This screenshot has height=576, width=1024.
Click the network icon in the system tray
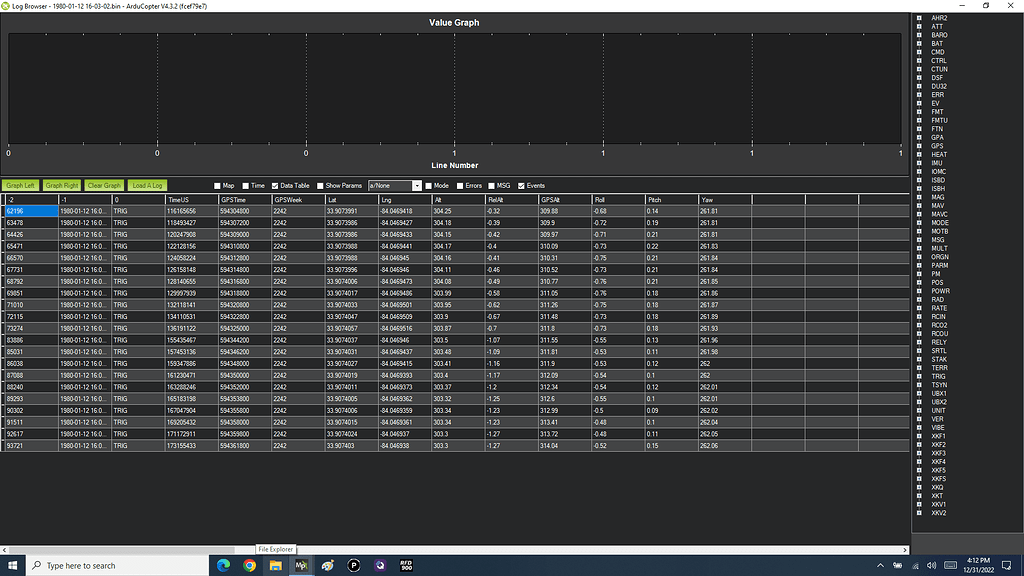915,565
